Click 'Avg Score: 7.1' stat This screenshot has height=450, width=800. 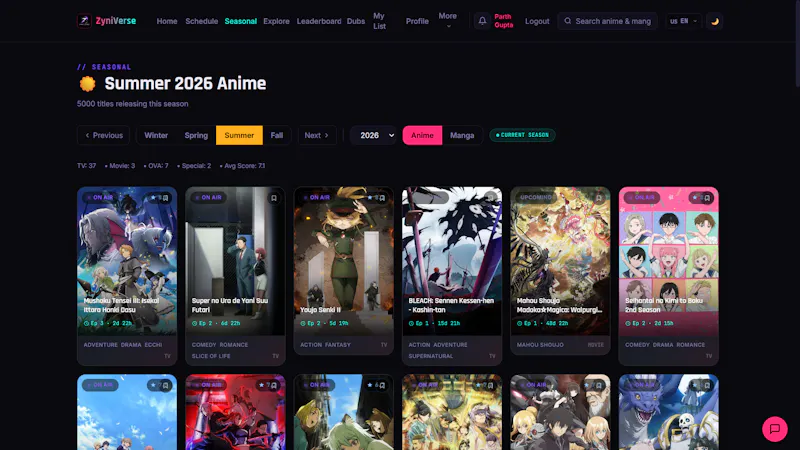click(x=243, y=166)
